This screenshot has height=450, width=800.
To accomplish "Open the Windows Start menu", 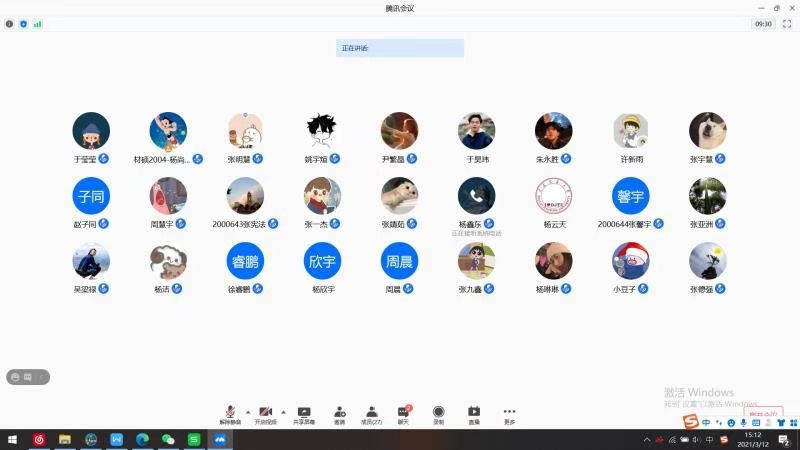I will pyautogui.click(x=13, y=439).
